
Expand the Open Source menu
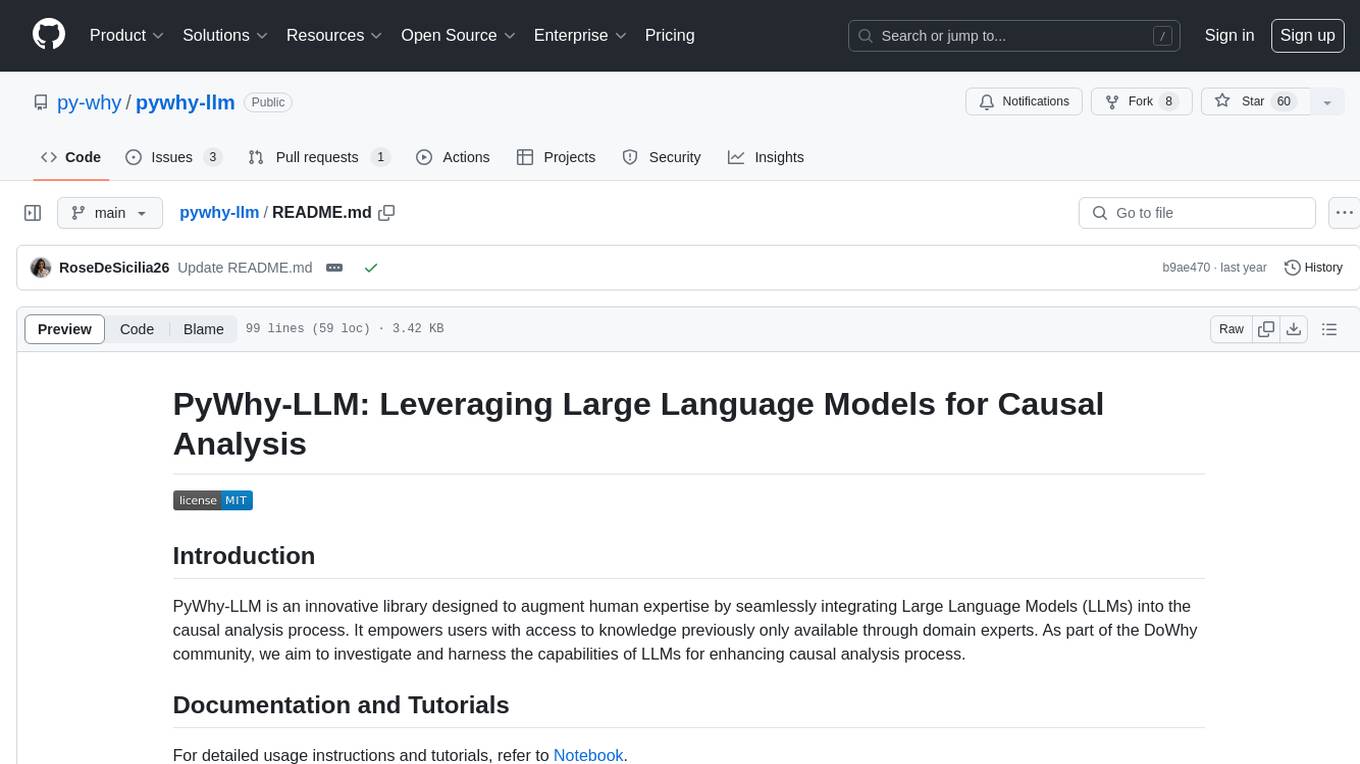[x=458, y=35]
